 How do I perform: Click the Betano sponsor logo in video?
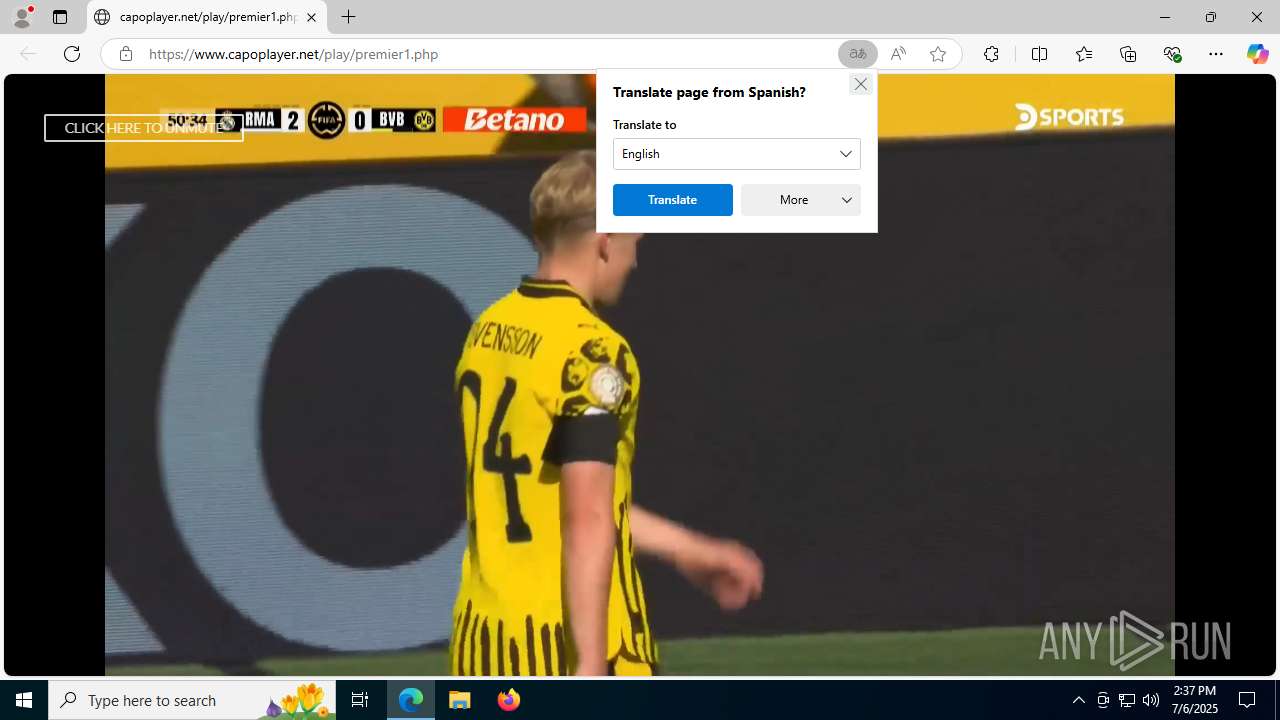point(514,120)
